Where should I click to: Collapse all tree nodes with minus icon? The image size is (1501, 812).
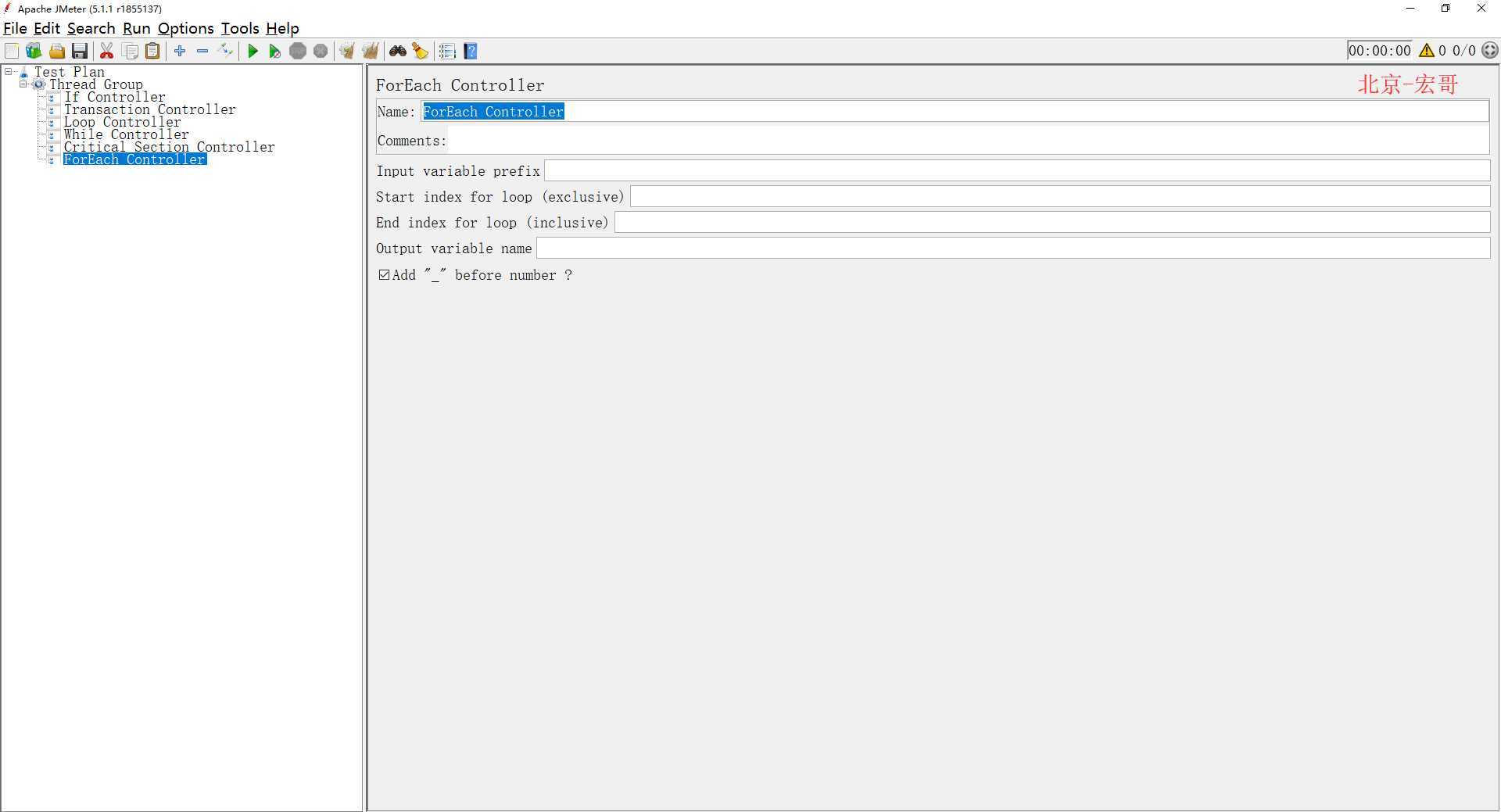point(202,52)
